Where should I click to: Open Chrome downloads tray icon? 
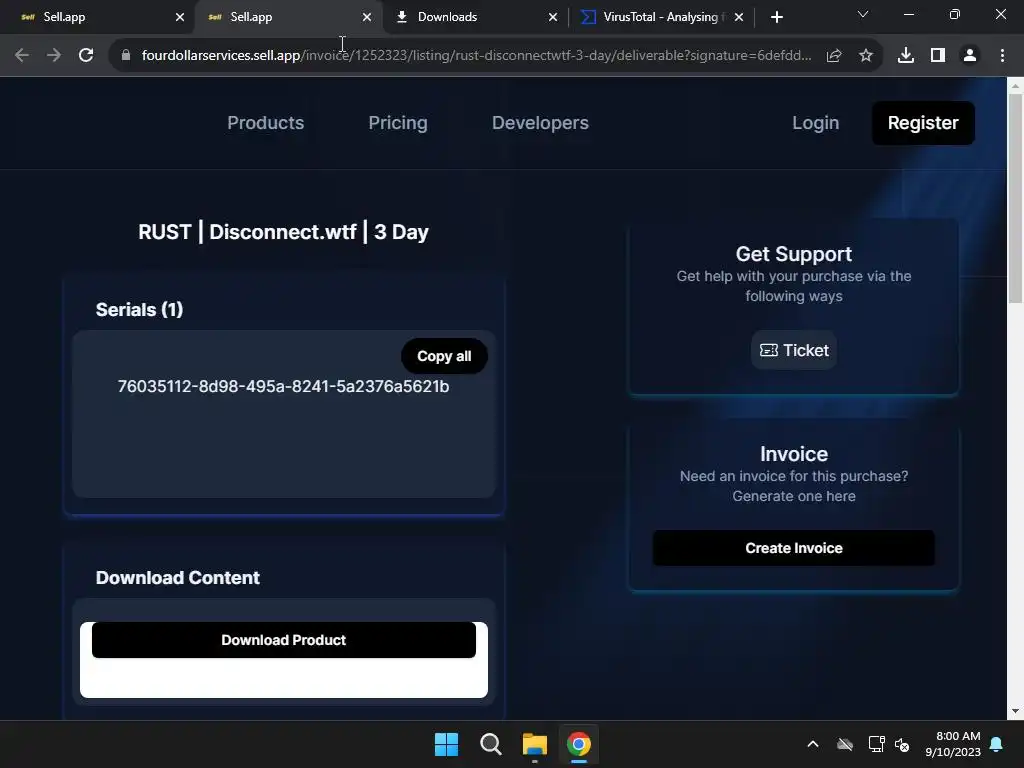[906, 56]
